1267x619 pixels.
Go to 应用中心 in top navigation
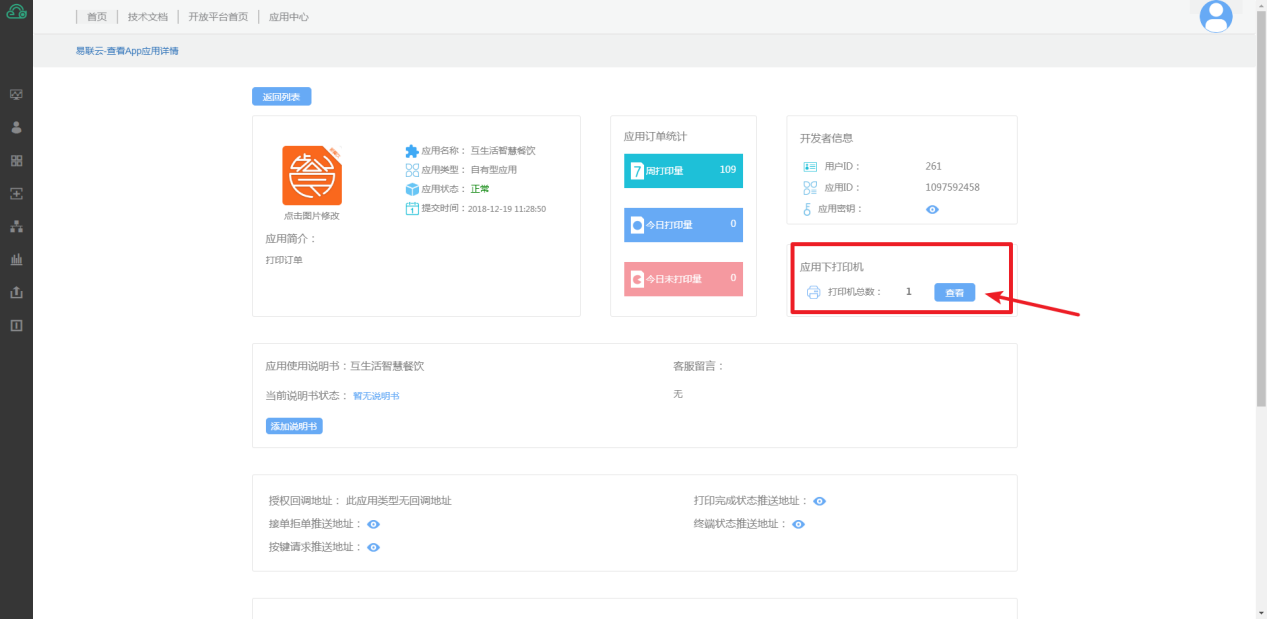click(289, 17)
